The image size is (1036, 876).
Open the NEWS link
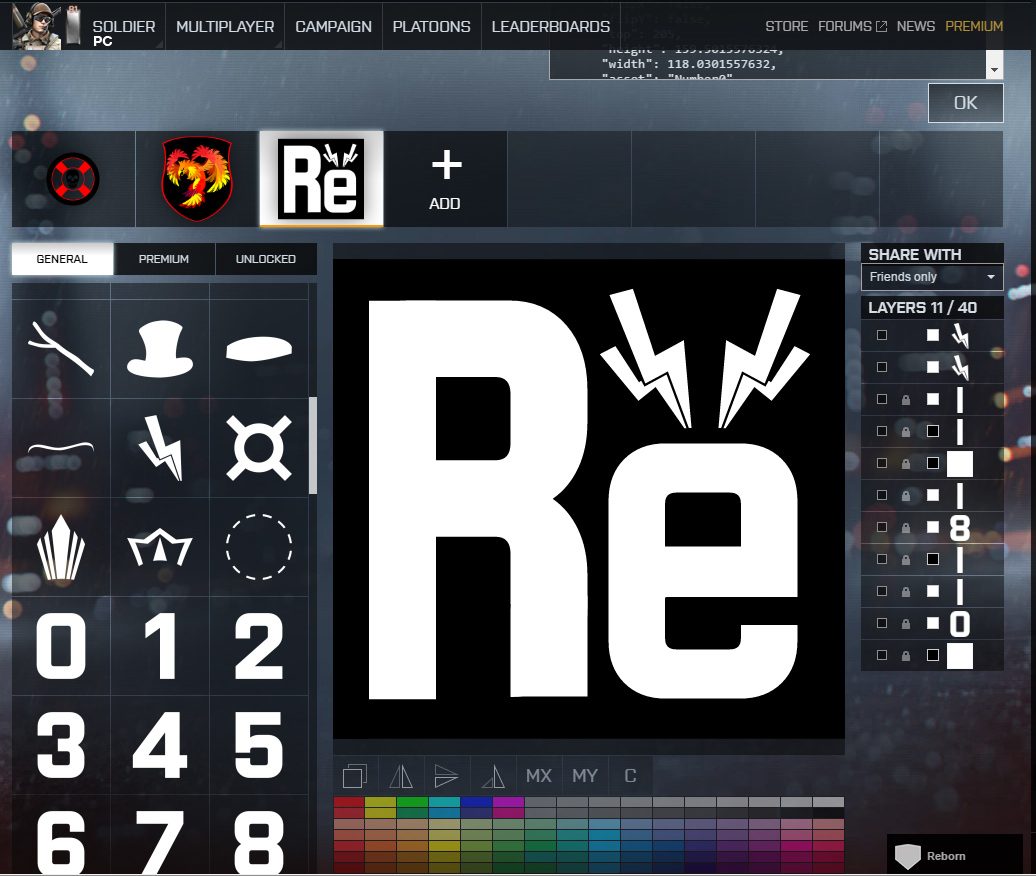pos(915,26)
